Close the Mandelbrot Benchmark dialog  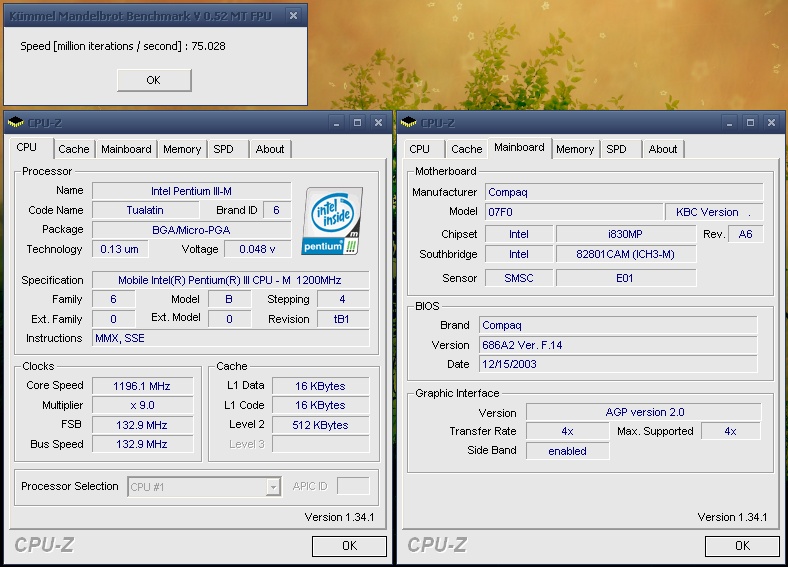tap(293, 16)
